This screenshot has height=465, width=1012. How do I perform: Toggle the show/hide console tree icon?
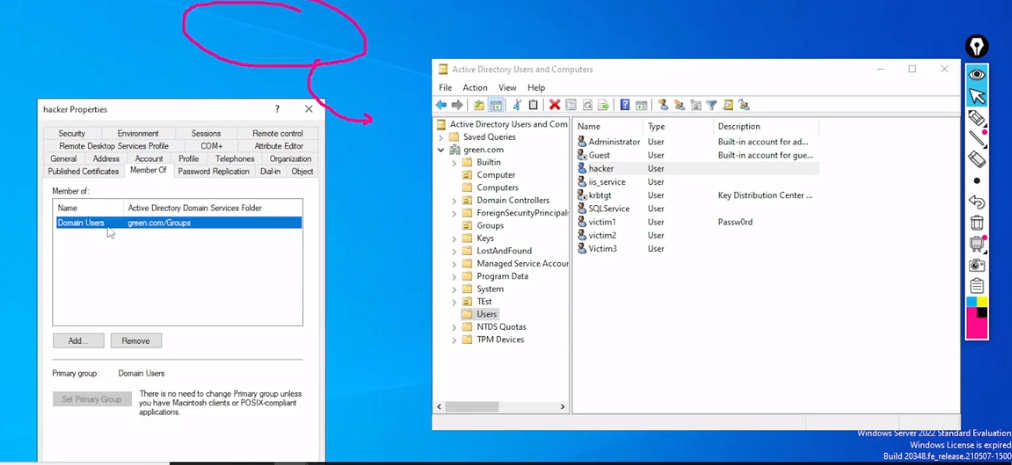(x=496, y=105)
